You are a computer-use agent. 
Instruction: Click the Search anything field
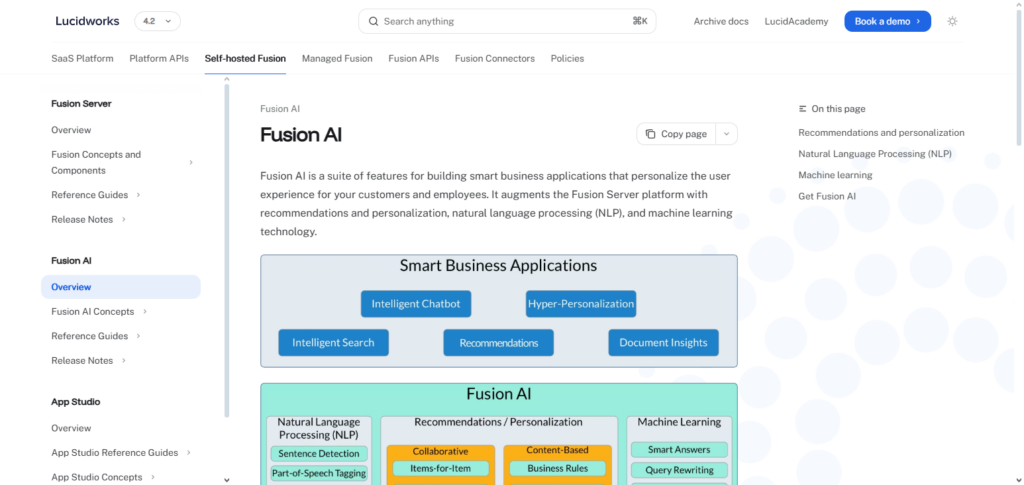(507, 21)
